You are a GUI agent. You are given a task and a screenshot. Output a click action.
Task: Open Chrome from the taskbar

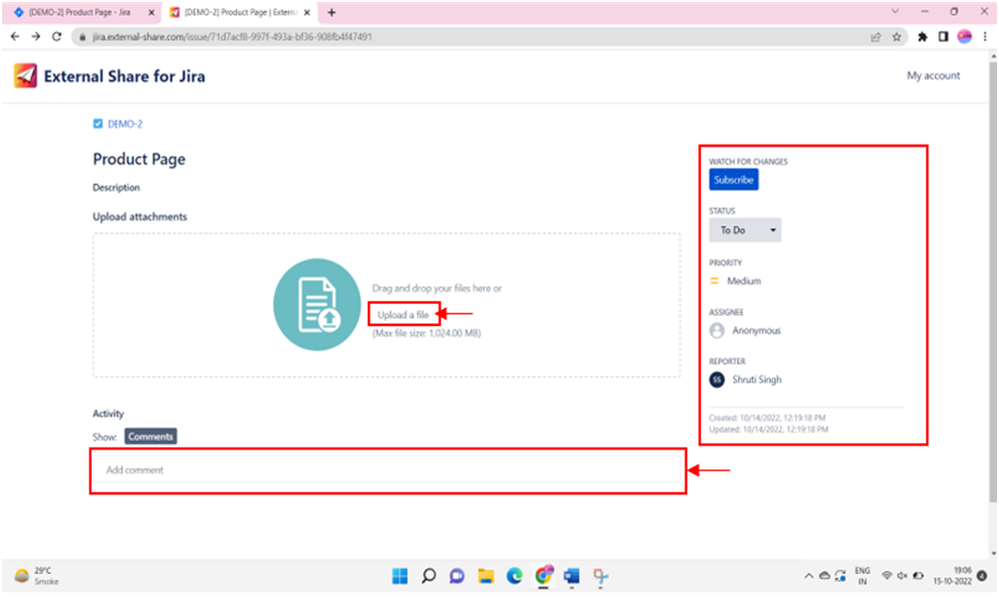point(543,576)
